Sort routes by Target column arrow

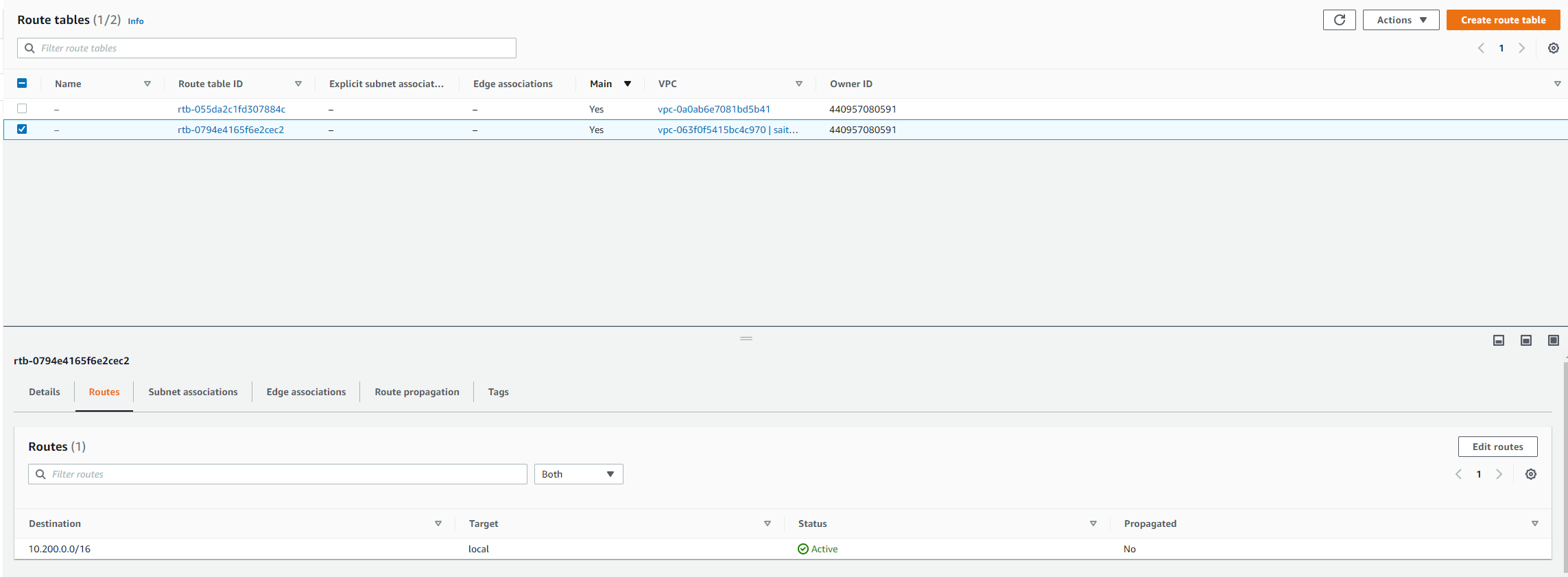(x=768, y=523)
